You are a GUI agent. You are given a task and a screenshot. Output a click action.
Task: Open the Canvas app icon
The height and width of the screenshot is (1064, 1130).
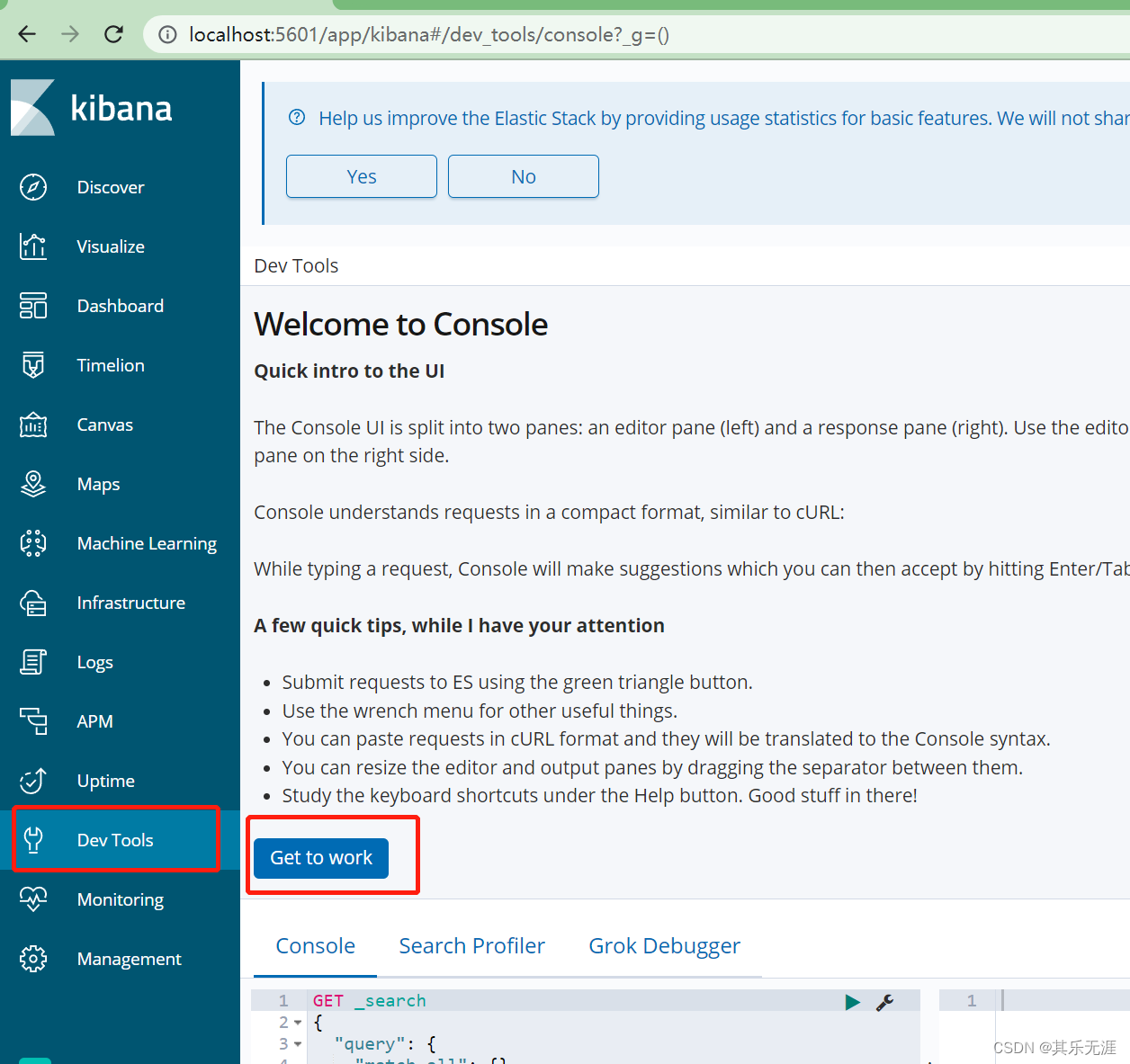(32, 425)
